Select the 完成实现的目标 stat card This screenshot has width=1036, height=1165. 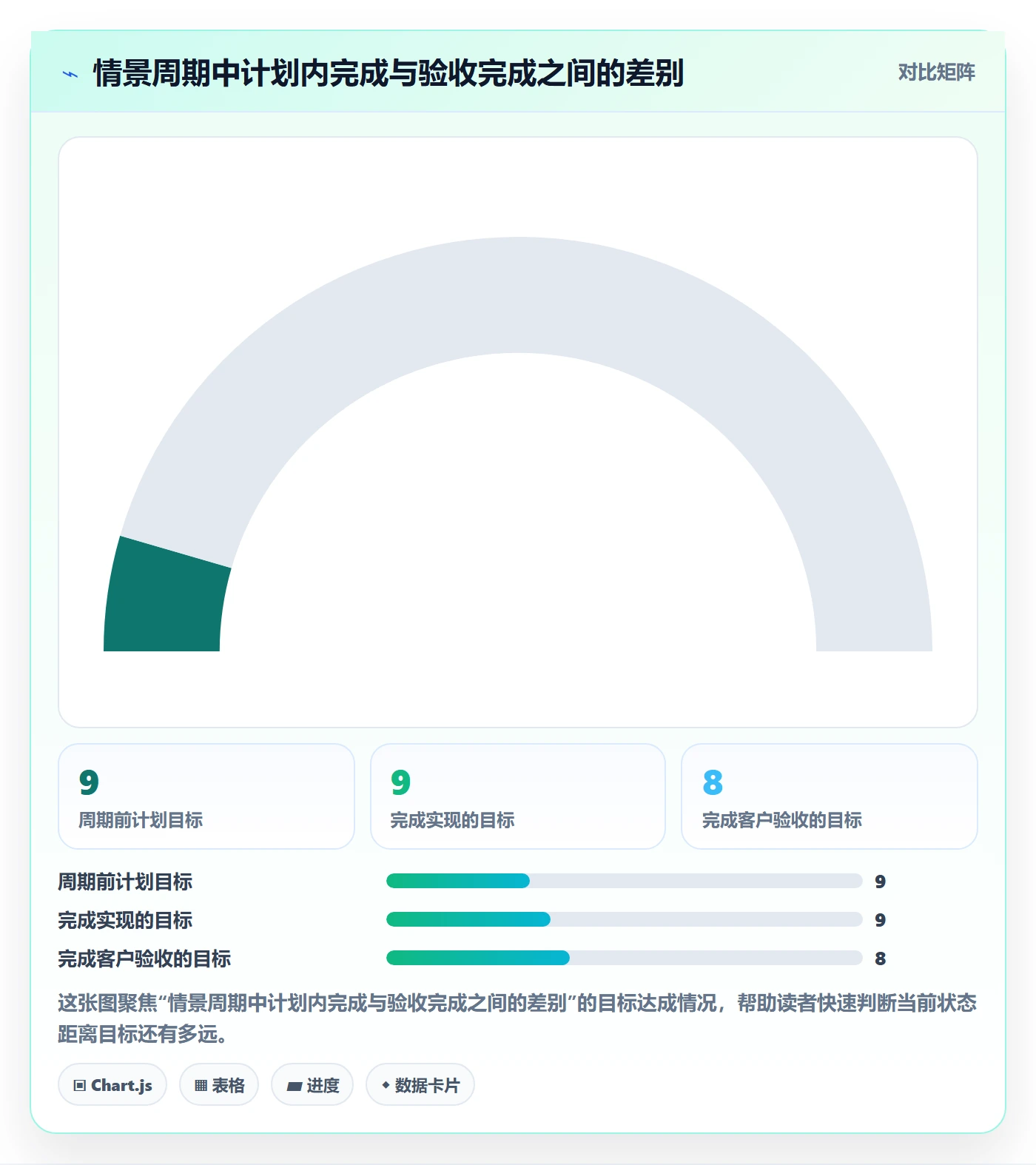[518, 796]
